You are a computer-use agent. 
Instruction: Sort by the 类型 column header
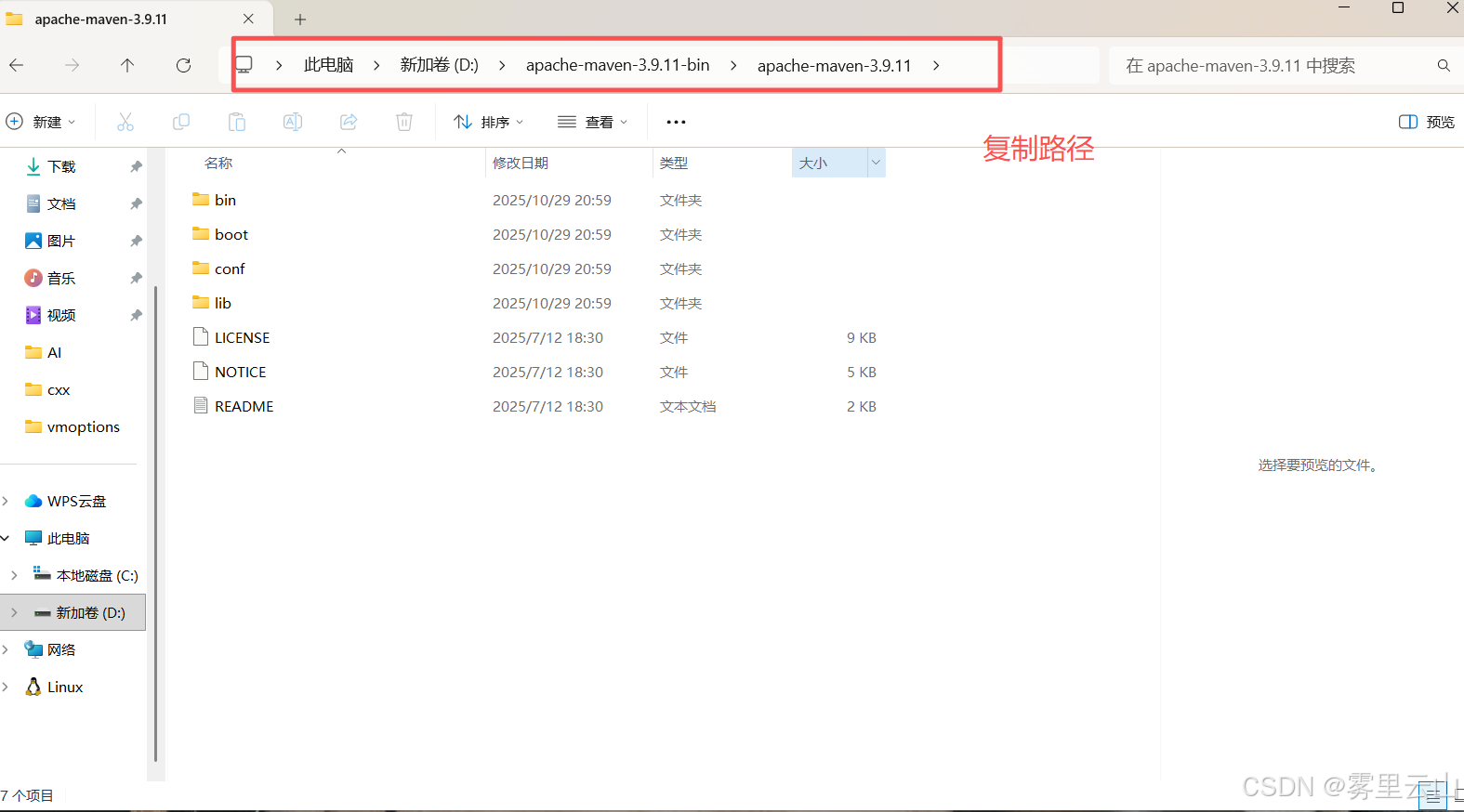coord(674,163)
